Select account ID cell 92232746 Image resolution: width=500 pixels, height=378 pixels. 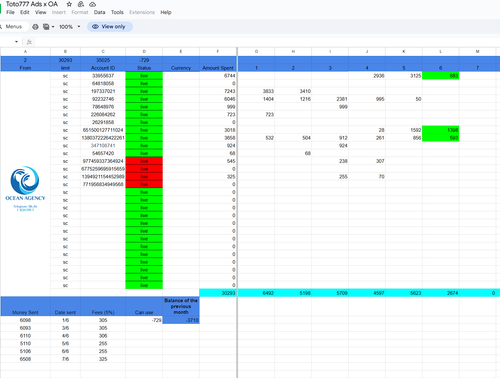(x=103, y=99)
